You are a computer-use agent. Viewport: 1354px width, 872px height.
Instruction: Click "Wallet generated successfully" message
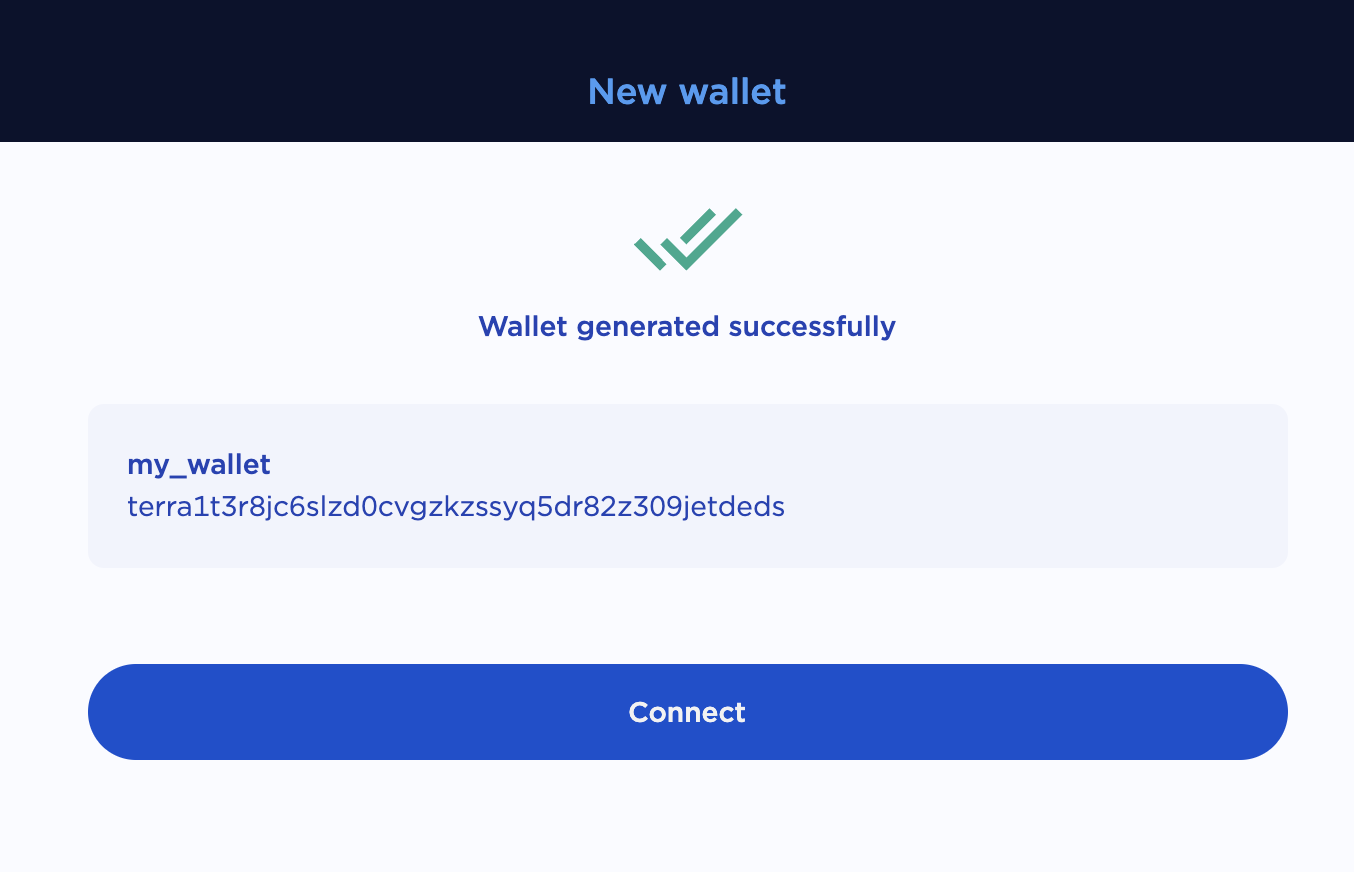(687, 326)
